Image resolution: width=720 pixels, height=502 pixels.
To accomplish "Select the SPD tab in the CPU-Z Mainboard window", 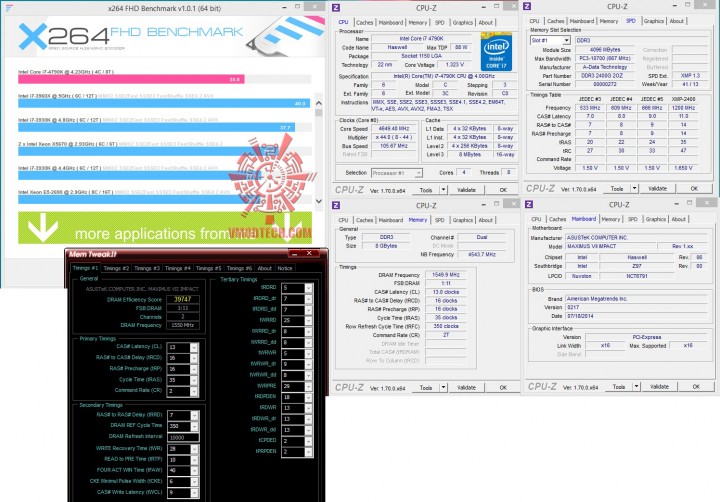I will pos(632,219).
